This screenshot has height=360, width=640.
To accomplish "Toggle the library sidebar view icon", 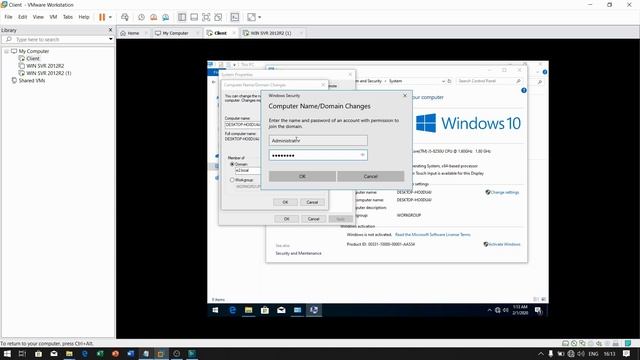I will click(182, 17).
